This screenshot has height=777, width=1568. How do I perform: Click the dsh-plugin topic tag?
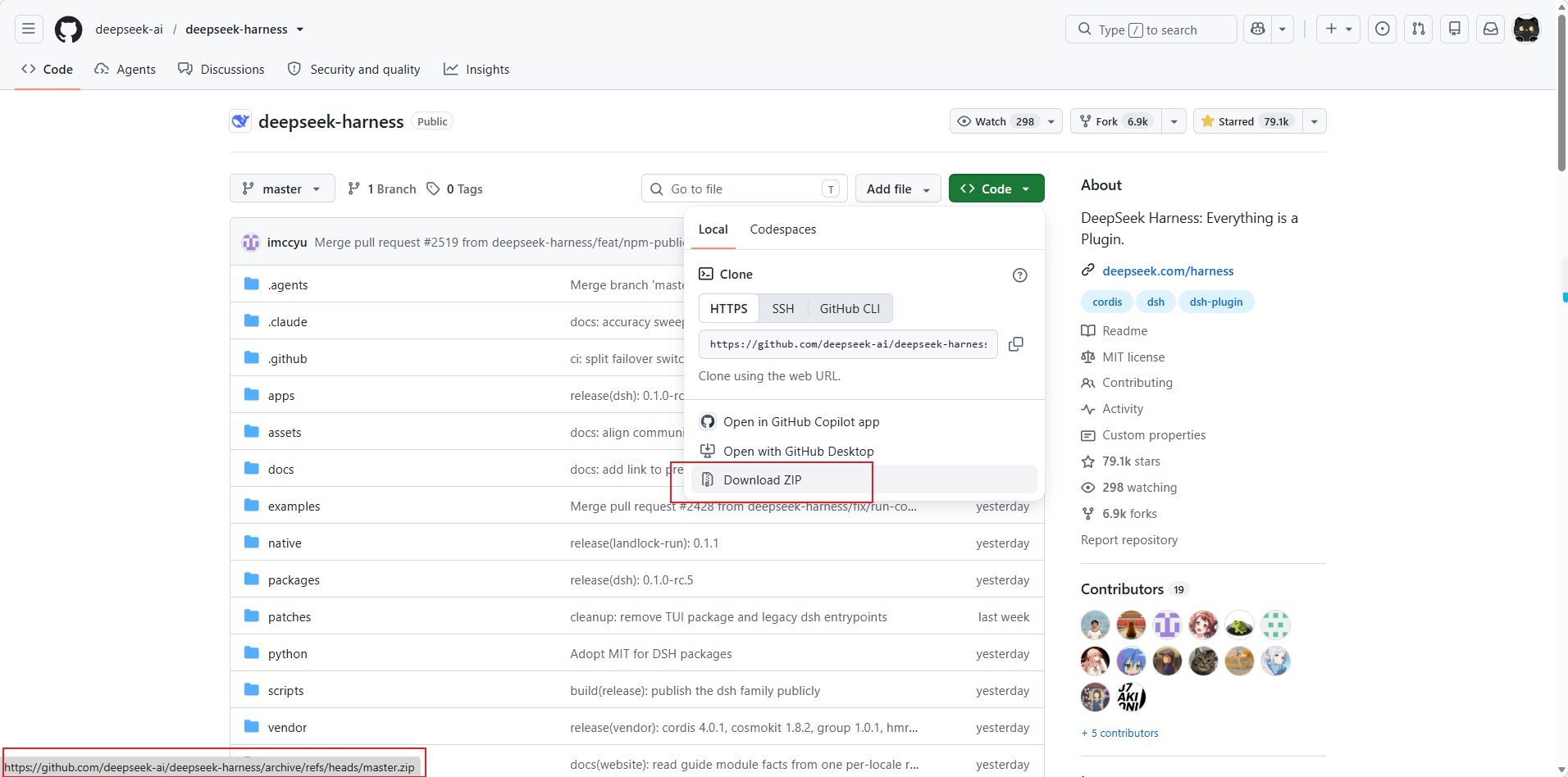point(1216,302)
